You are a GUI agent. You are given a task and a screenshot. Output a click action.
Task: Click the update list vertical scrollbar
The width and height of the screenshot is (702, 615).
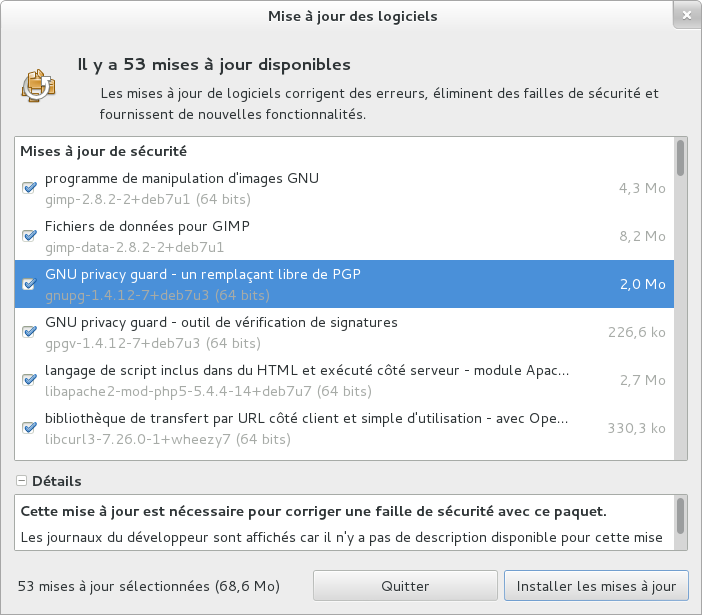coord(681,158)
